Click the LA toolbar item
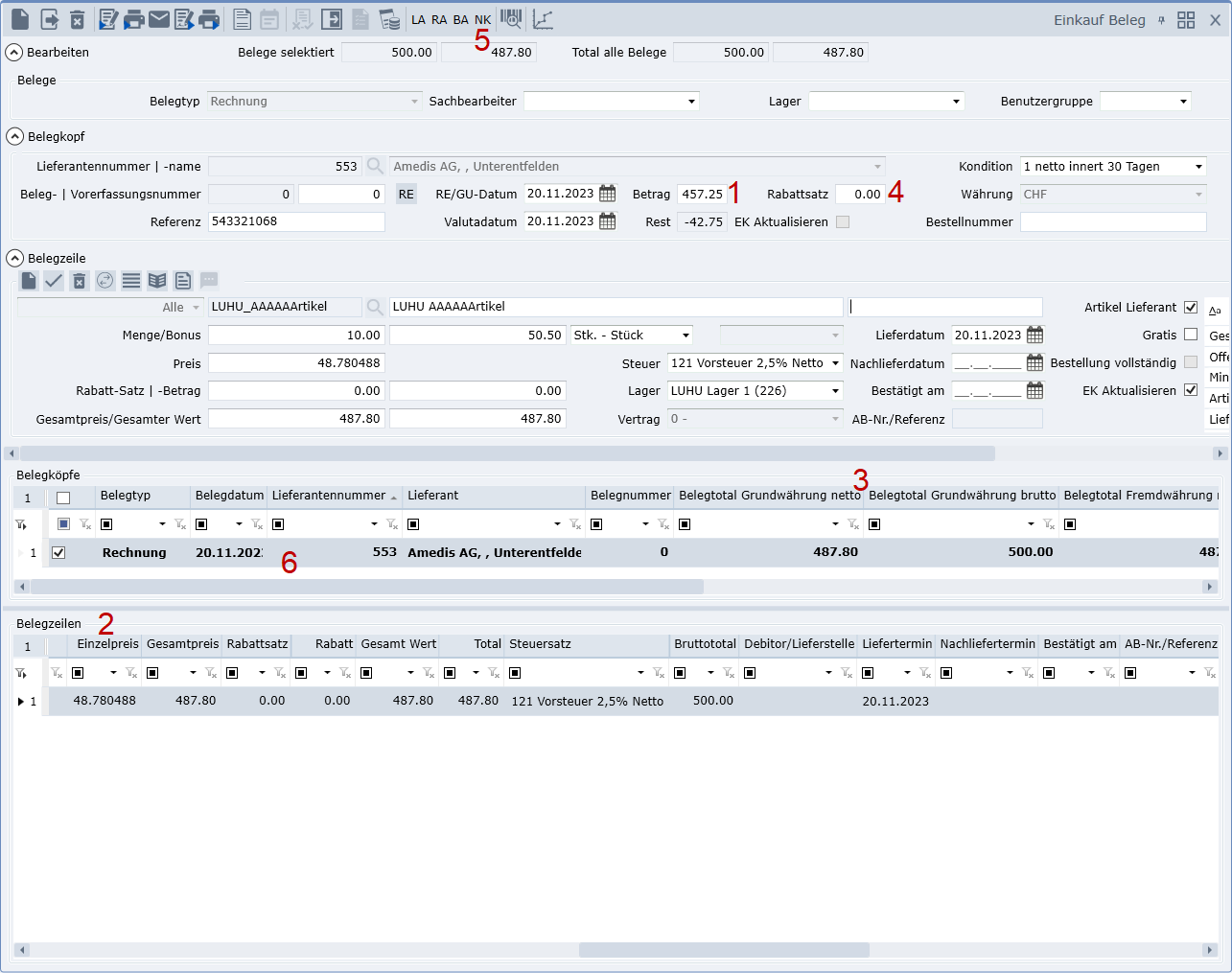Image resolution: width=1232 pixels, height=973 pixels. click(x=418, y=19)
